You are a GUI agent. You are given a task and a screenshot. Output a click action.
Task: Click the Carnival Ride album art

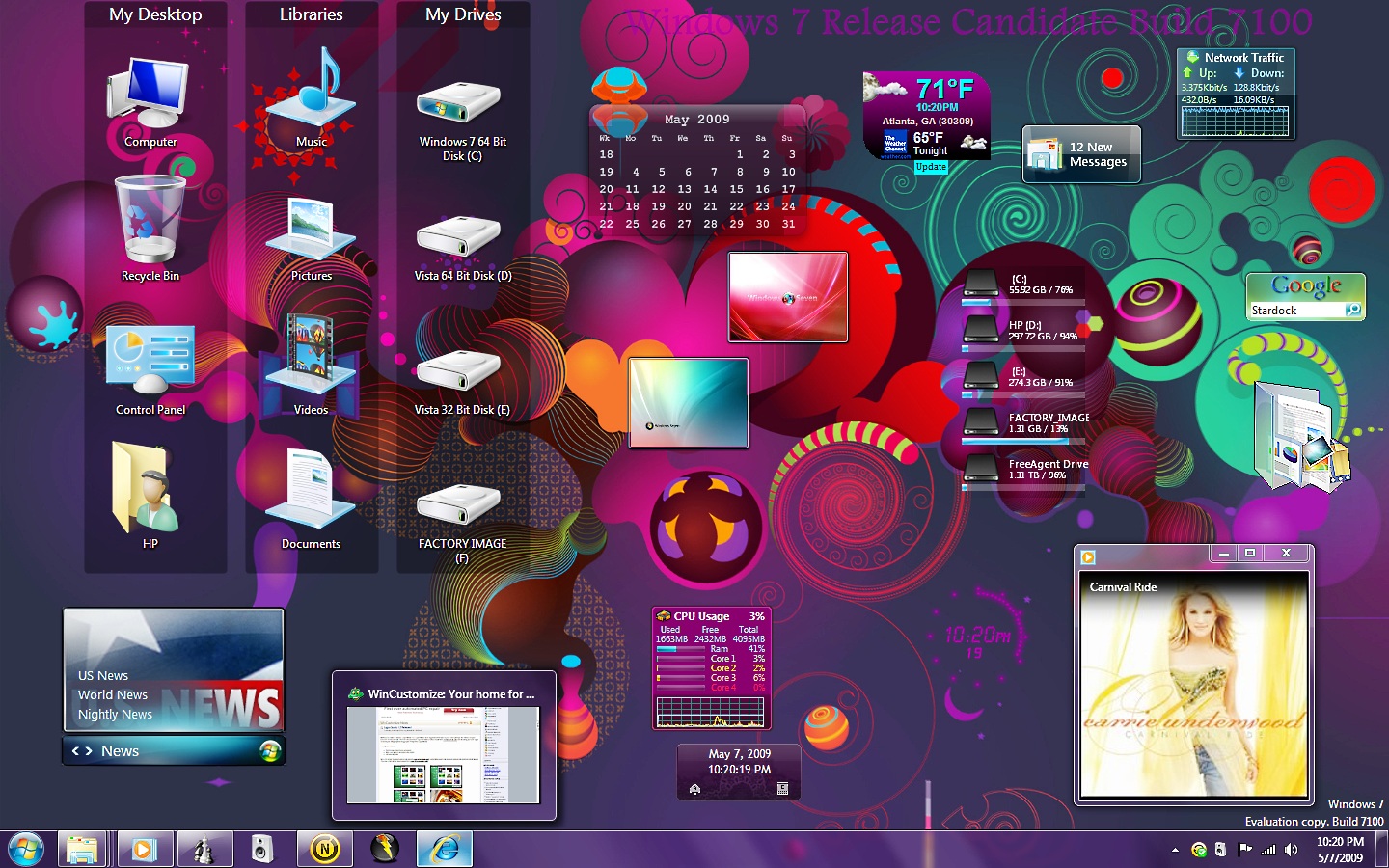click(x=1194, y=684)
